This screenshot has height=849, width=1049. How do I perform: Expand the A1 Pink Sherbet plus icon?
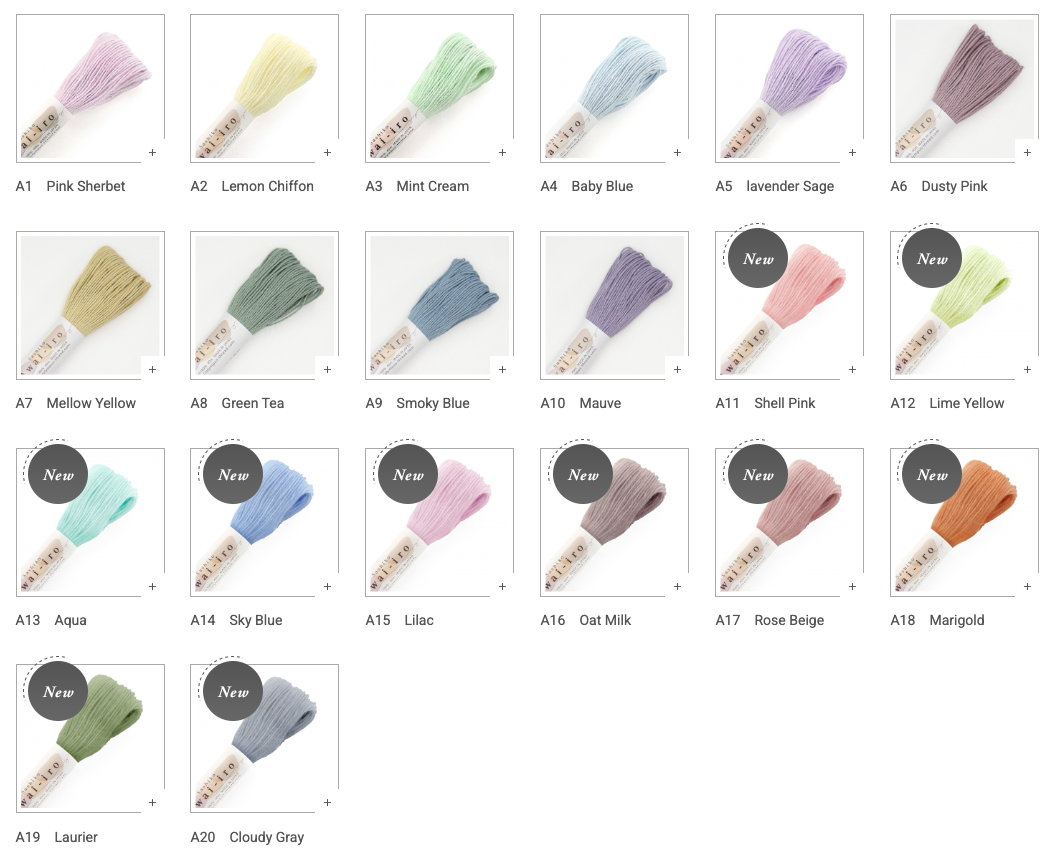(153, 153)
